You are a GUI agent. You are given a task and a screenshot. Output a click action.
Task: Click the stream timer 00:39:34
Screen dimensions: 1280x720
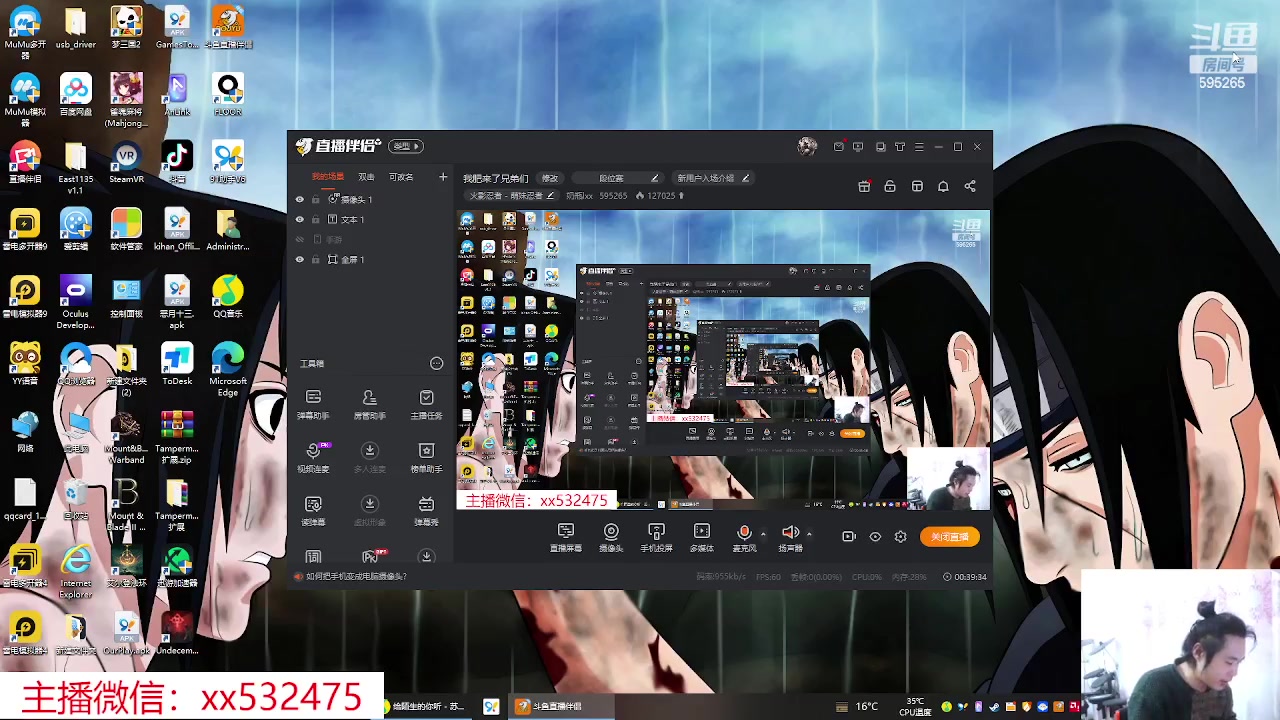point(965,577)
